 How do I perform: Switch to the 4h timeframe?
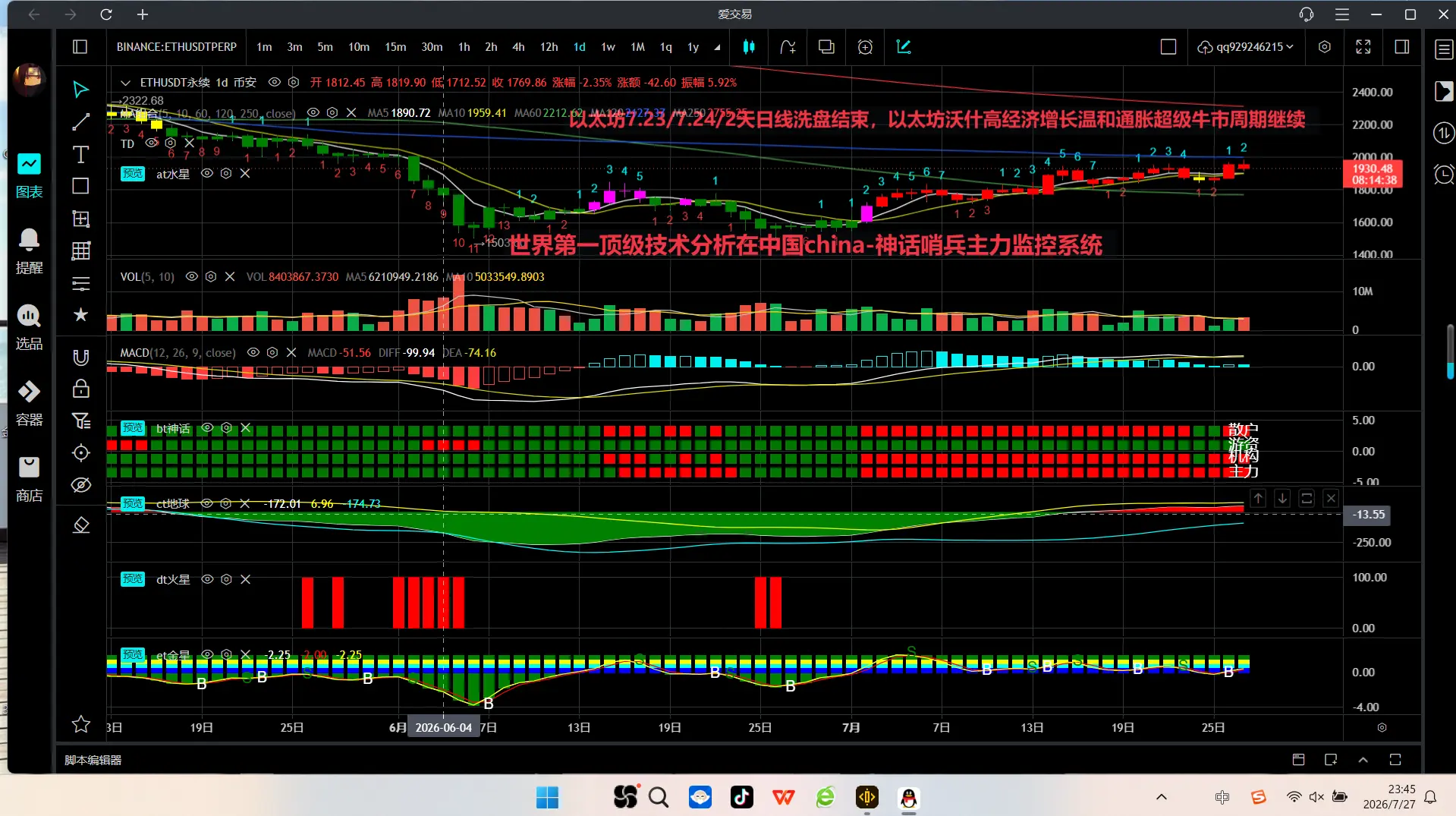click(518, 47)
